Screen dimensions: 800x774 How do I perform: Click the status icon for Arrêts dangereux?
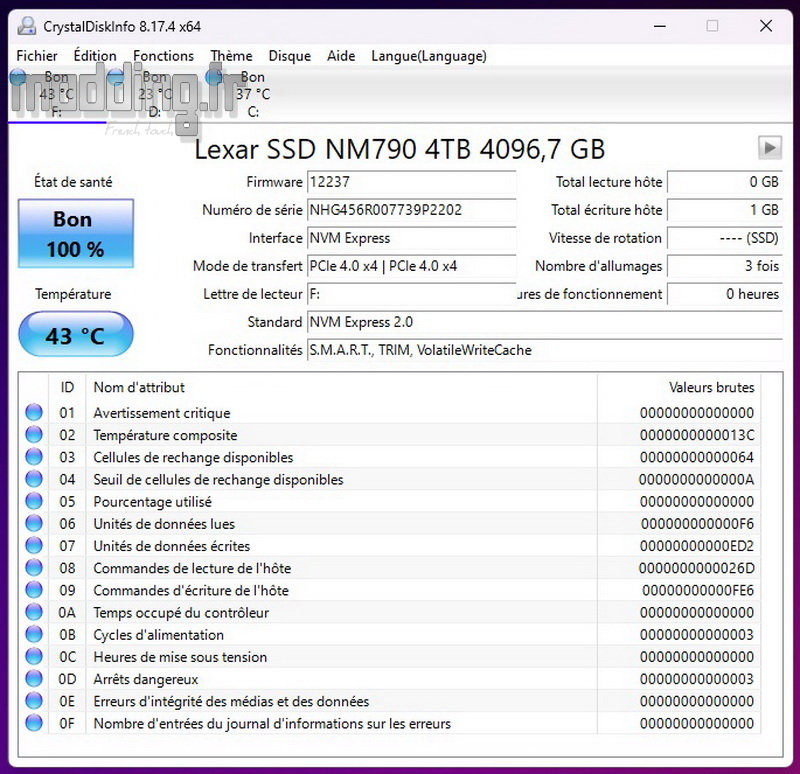34,679
